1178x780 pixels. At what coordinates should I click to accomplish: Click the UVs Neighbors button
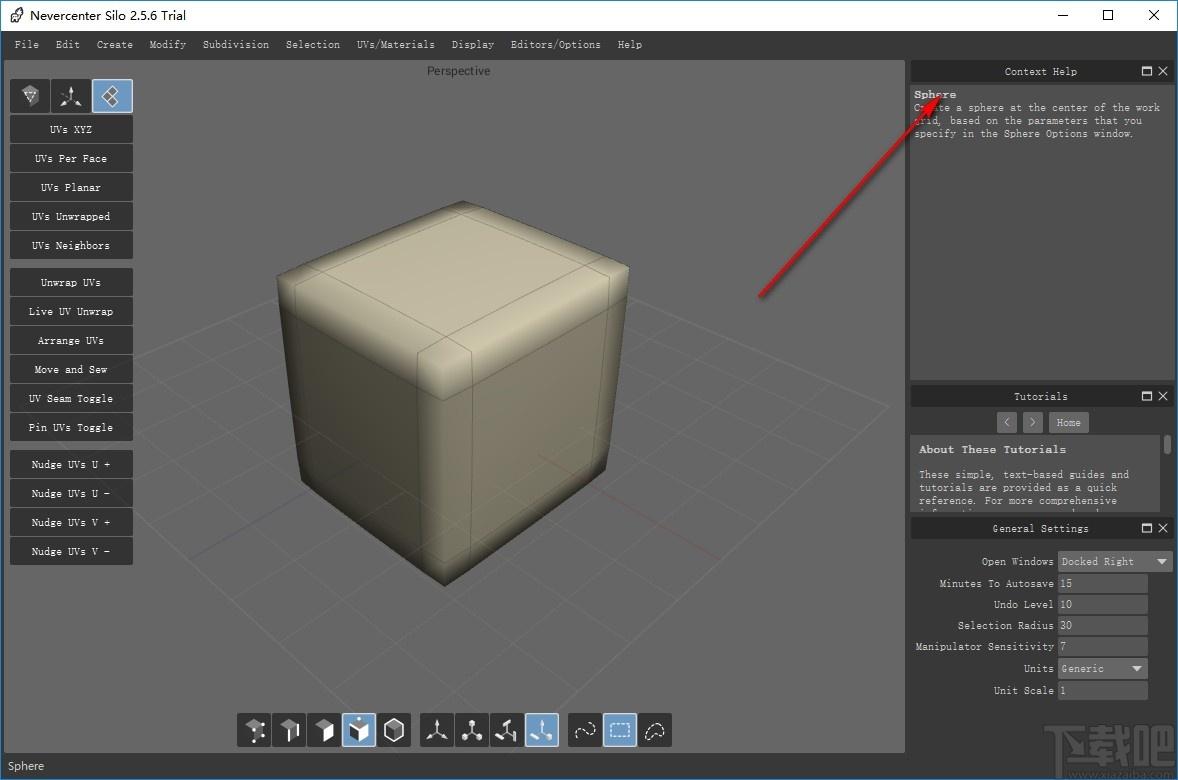tap(71, 245)
